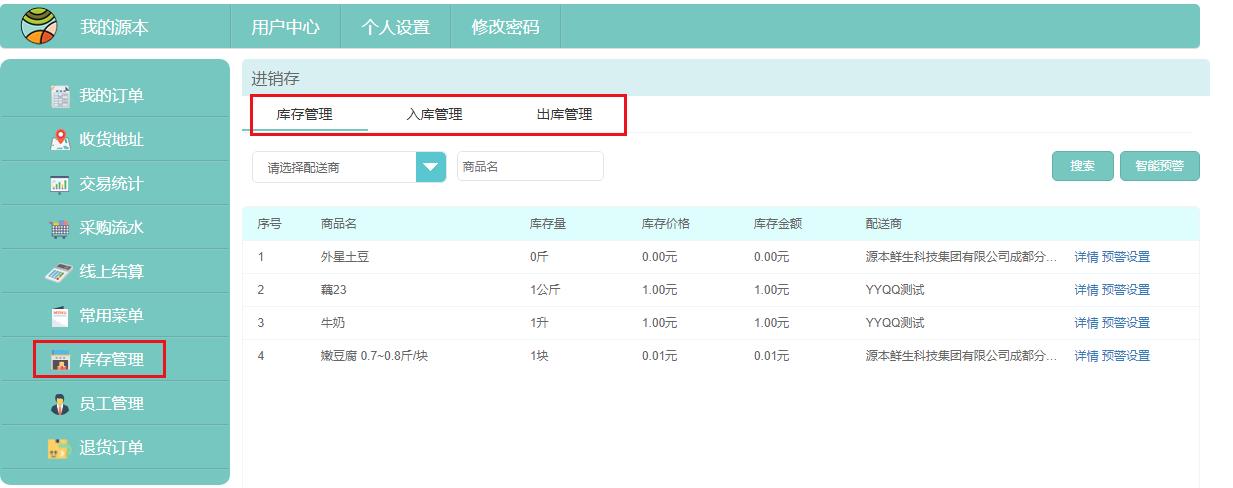Open 预警设置 for 嫩豆腐 row

click(x=1126, y=356)
